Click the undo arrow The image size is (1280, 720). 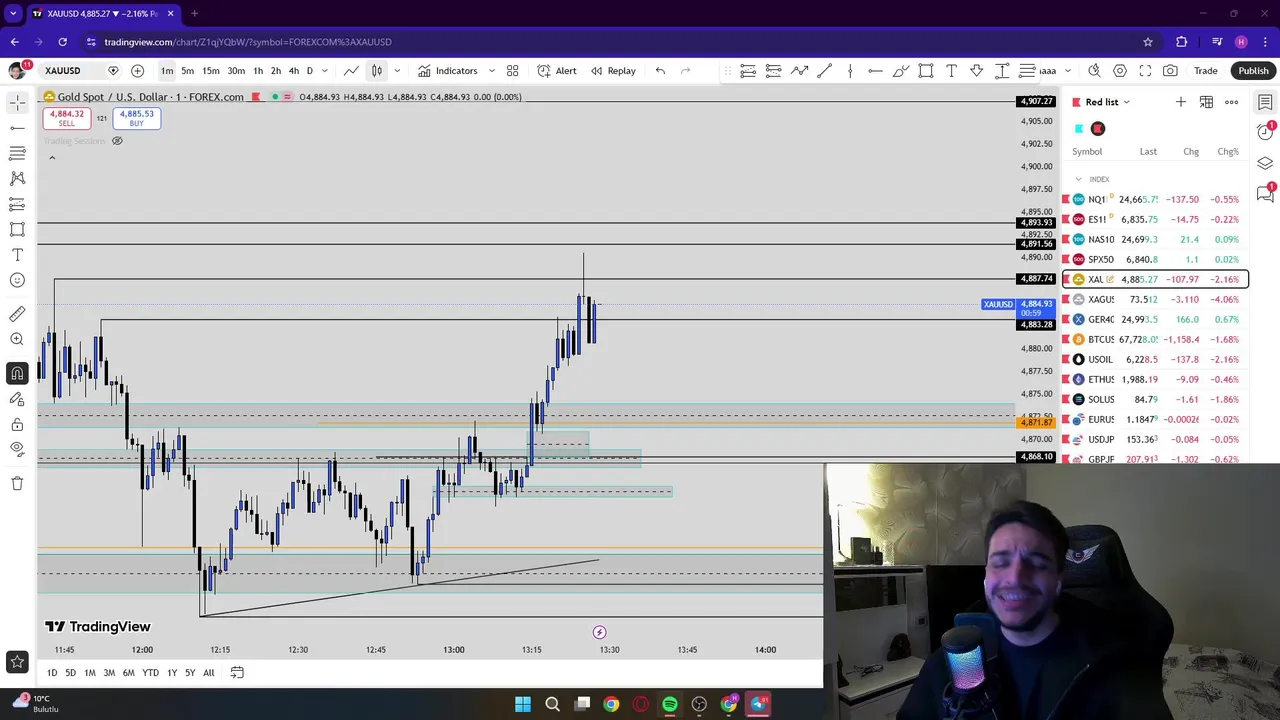[660, 71]
